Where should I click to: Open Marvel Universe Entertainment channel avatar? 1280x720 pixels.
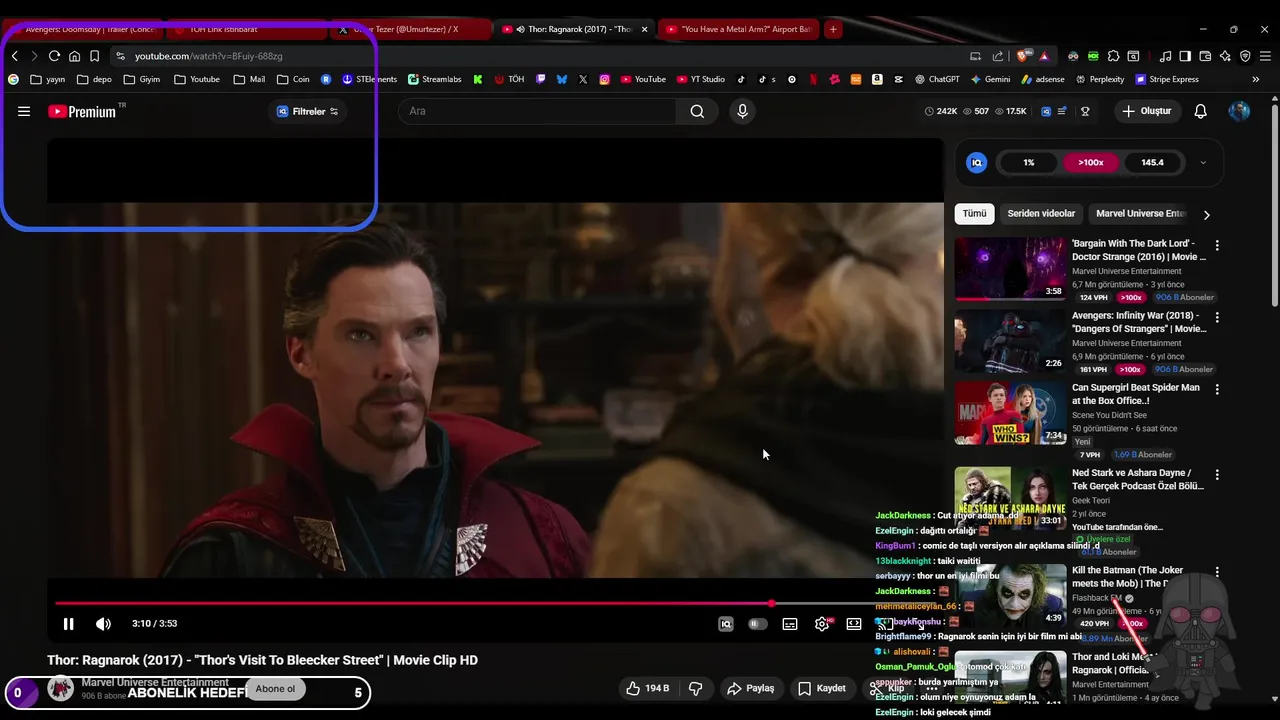(61, 688)
